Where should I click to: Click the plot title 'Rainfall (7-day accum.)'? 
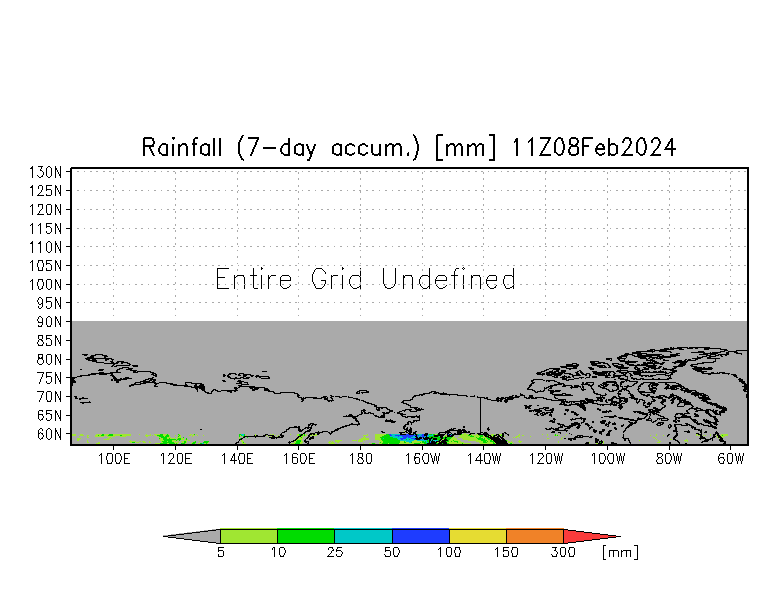coord(281,148)
